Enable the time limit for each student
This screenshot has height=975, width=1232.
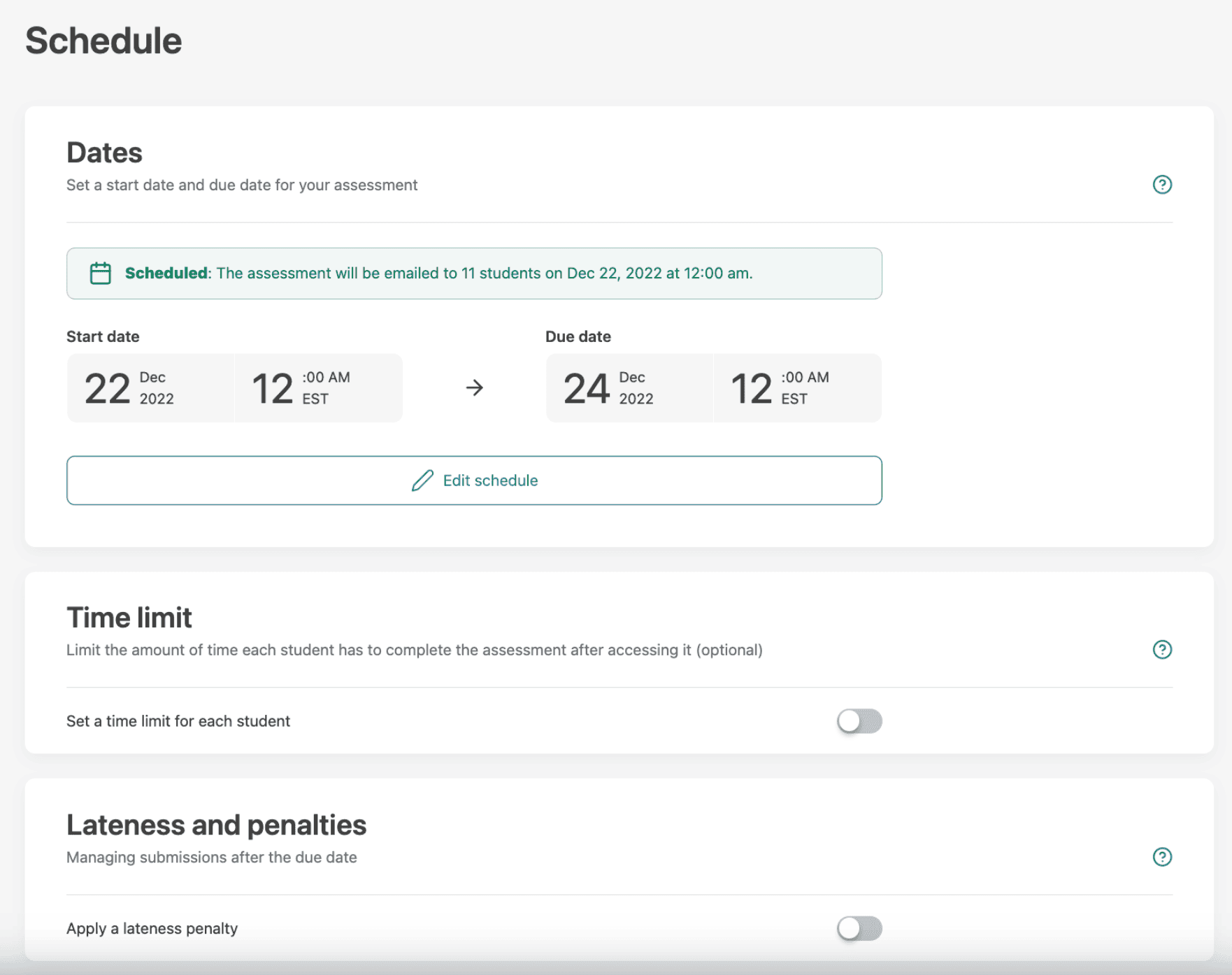[859, 721]
